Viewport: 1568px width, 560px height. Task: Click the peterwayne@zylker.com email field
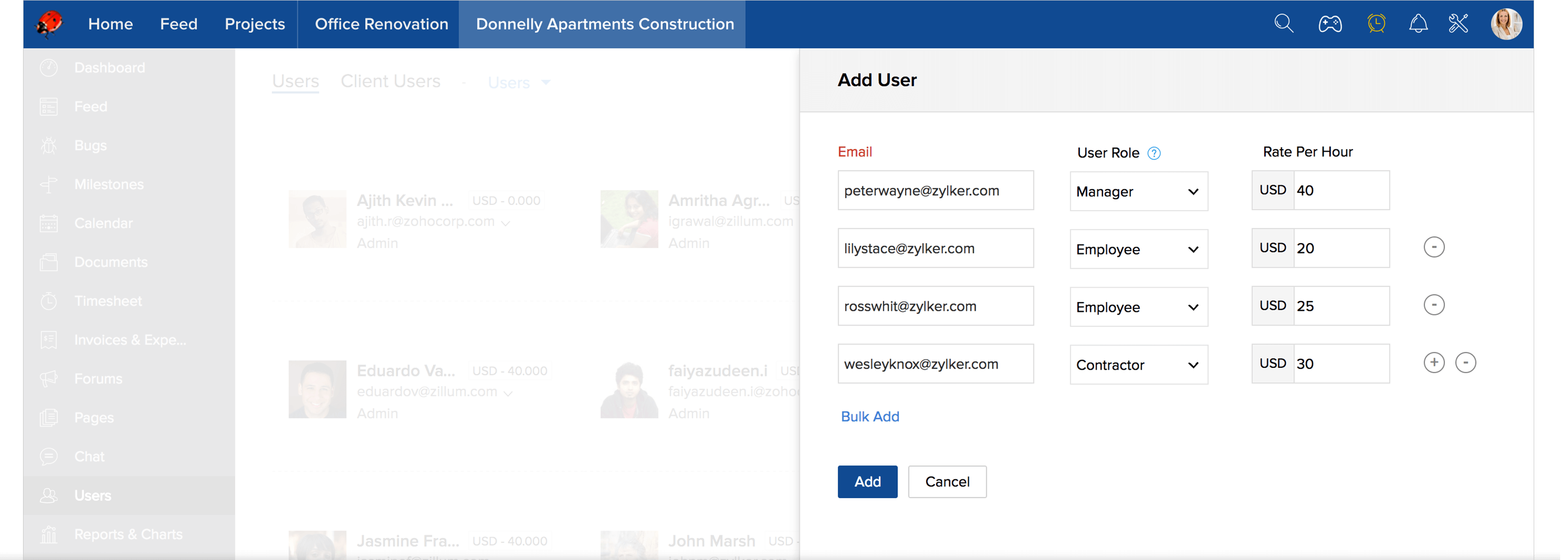coord(935,191)
